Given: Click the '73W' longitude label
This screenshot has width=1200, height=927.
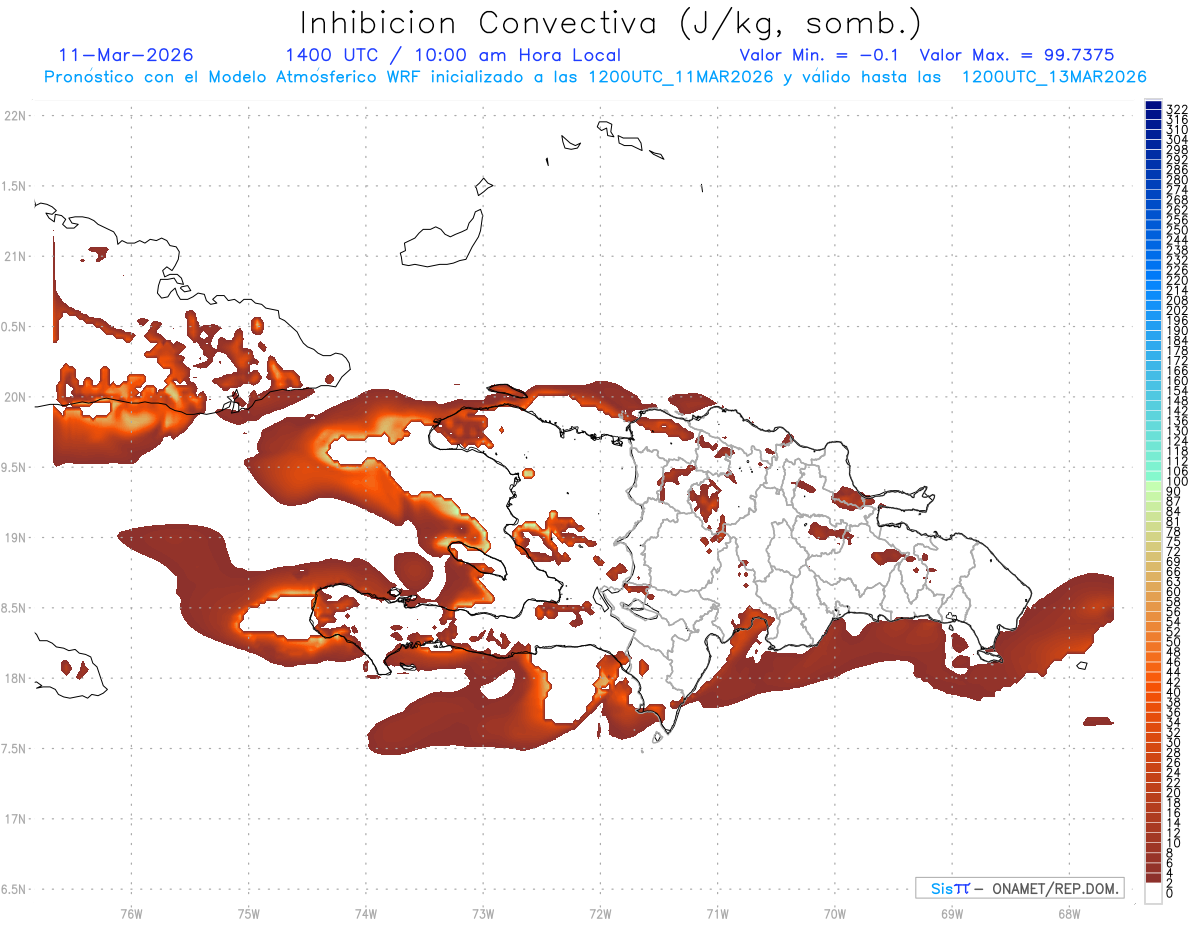Looking at the screenshot, I should (x=483, y=913).
